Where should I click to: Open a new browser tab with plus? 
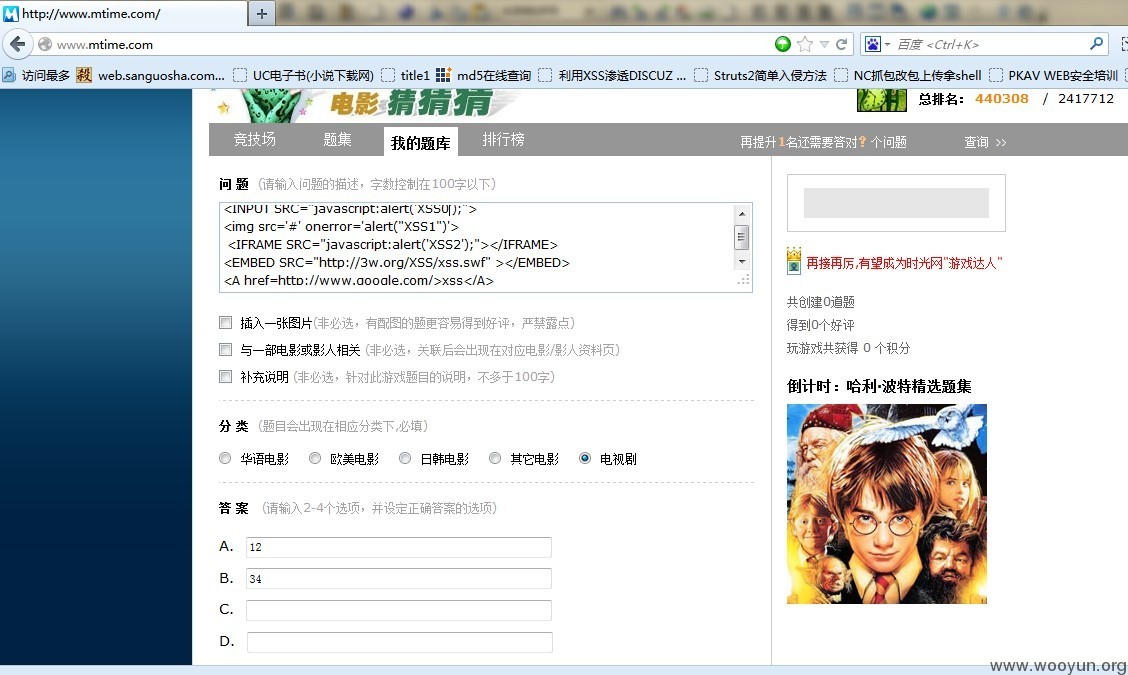click(262, 13)
